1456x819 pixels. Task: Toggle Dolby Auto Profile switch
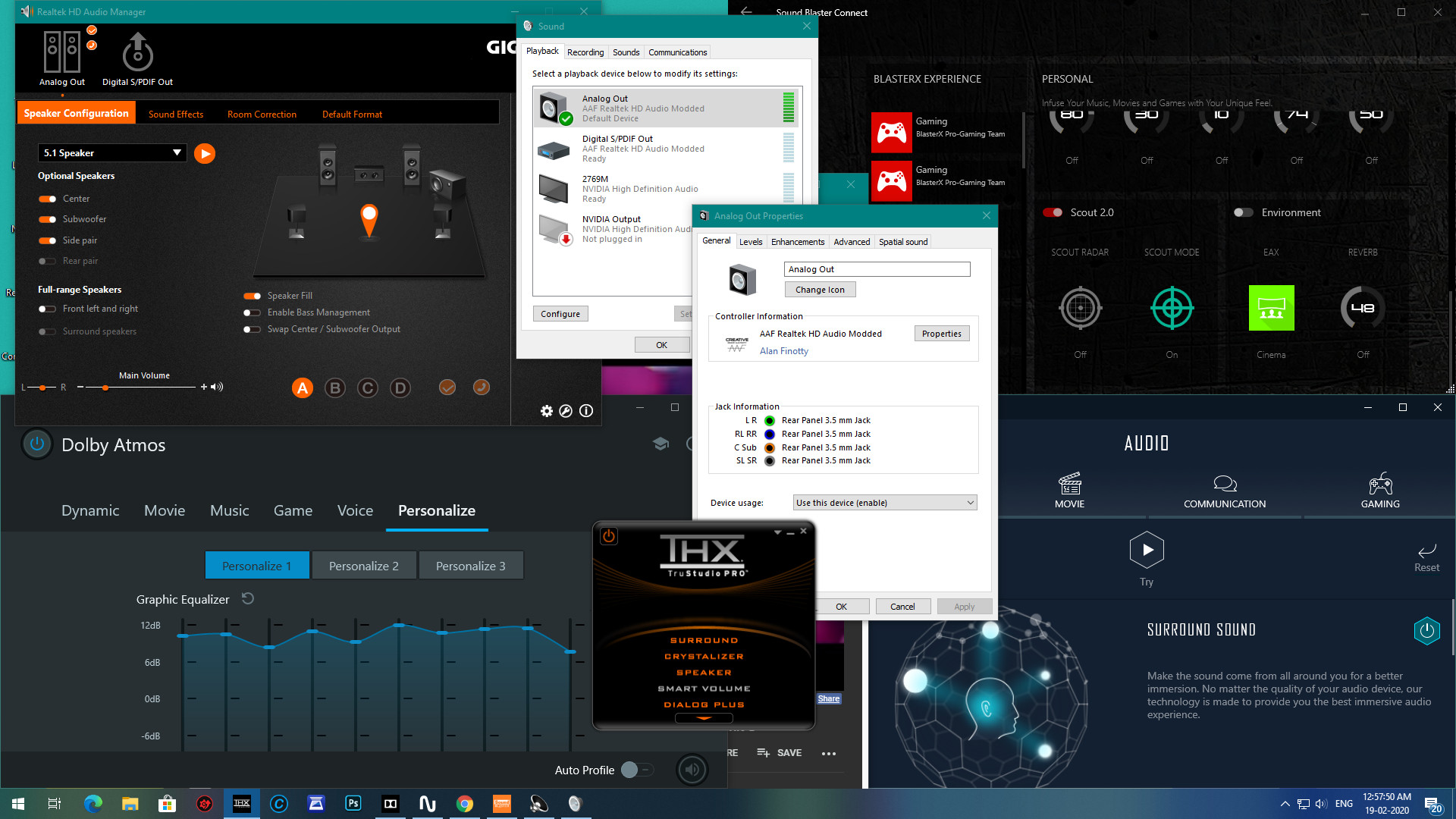(x=636, y=770)
